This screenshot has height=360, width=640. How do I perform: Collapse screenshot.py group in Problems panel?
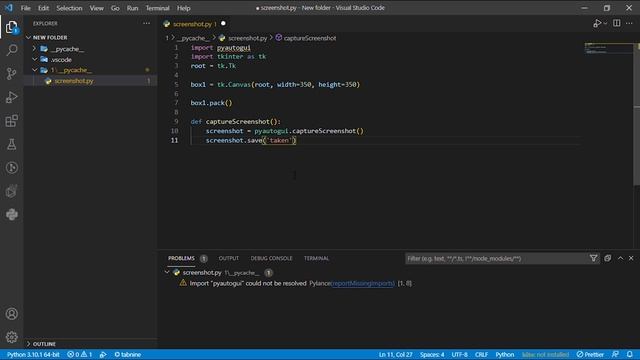pyautogui.click(x=167, y=272)
